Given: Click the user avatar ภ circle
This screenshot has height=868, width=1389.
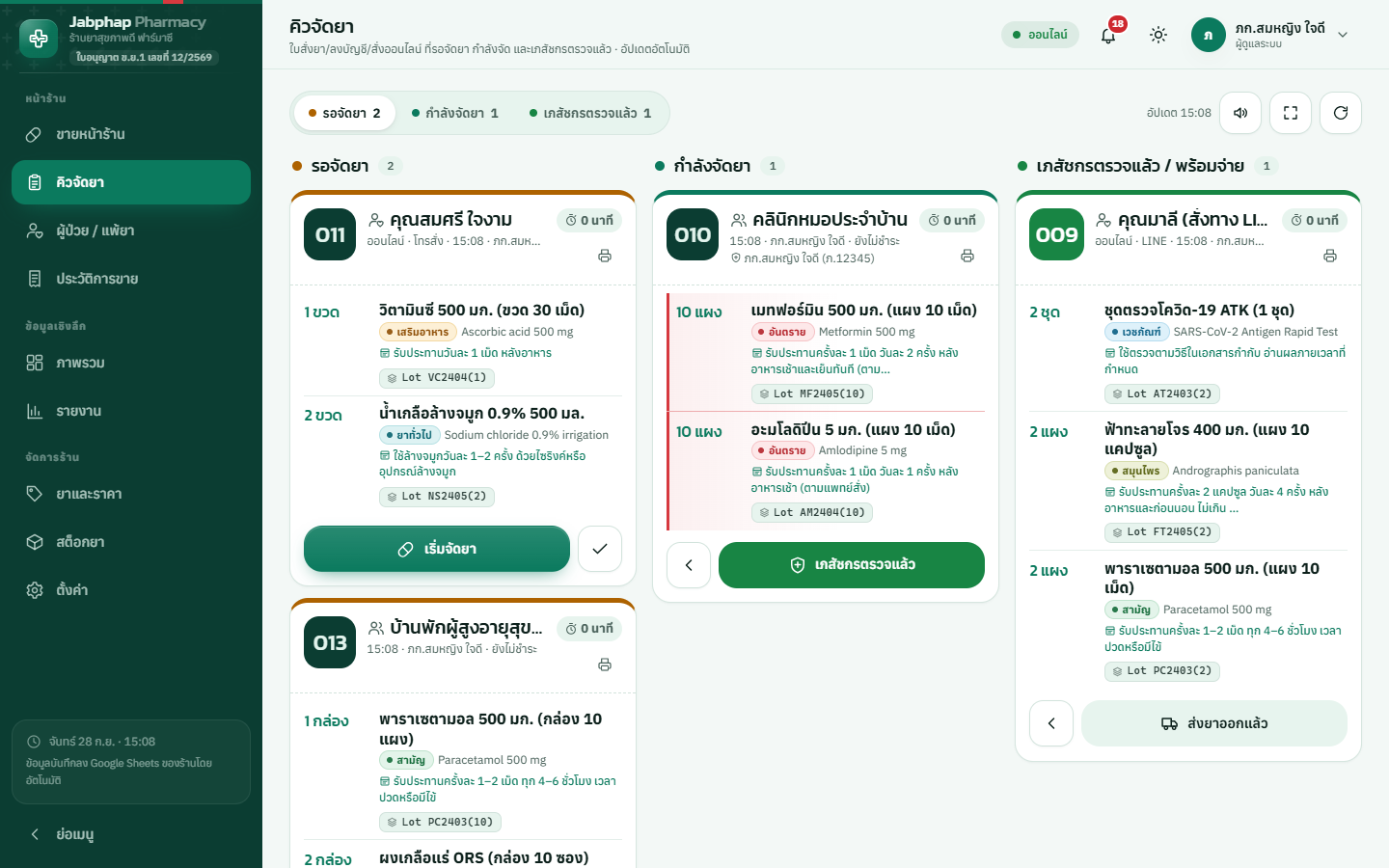Looking at the screenshot, I should 1209,35.
